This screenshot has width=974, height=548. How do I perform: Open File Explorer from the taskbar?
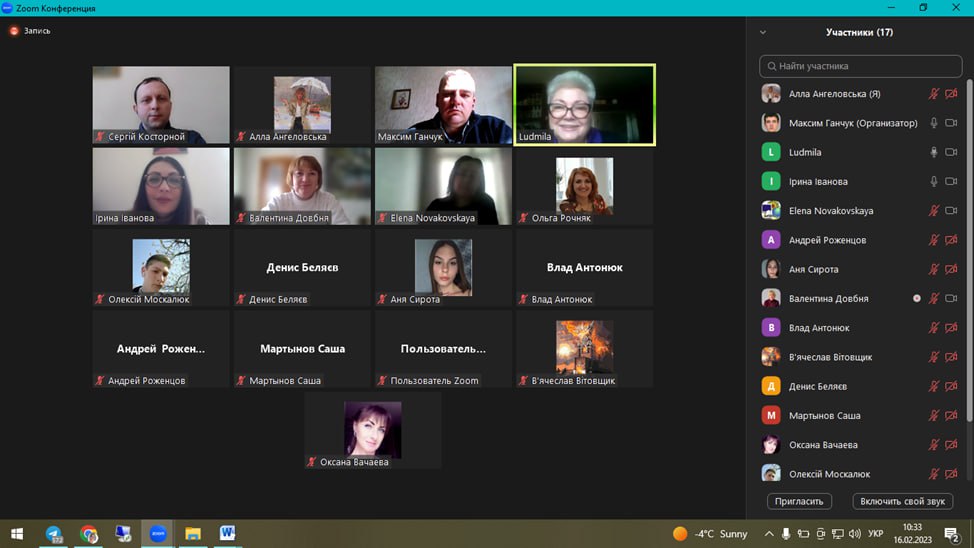[x=193, y=534]
